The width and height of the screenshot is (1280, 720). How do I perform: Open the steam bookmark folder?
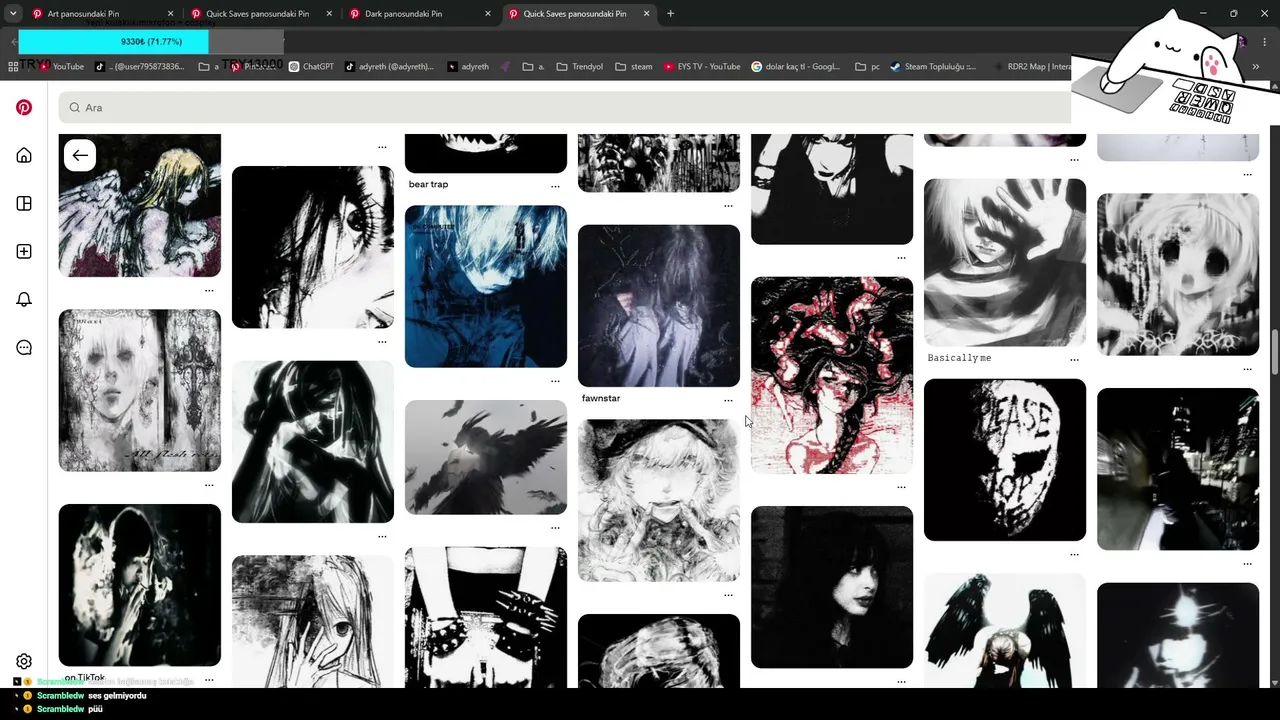tap(634, 67)
